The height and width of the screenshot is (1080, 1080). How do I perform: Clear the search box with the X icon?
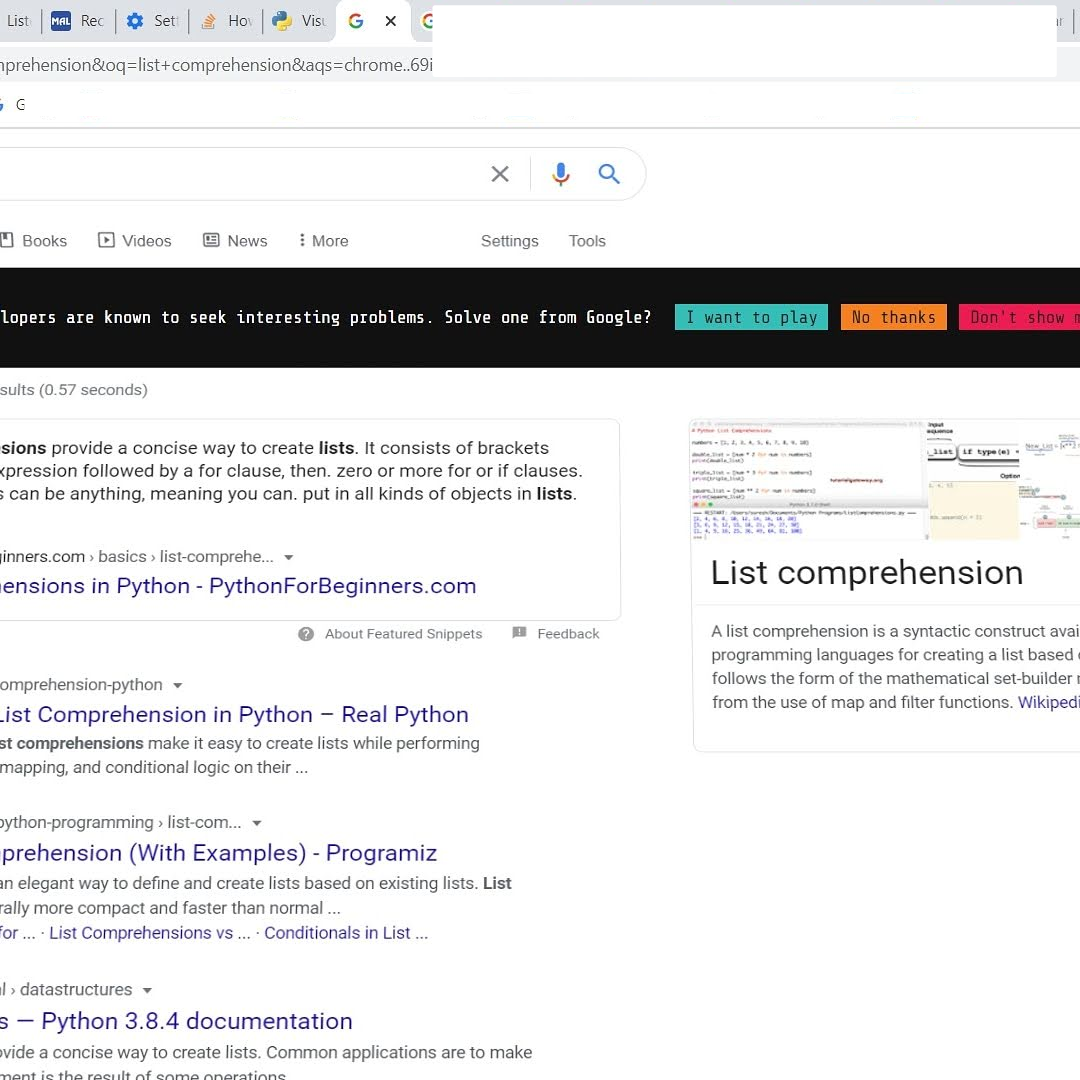point(500,174)
